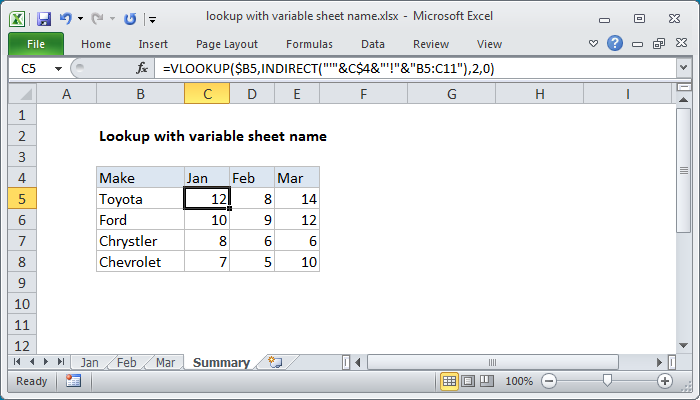Click the Save icon in quick access toolbar
The image size is (700, 400).
click(43, 18)
